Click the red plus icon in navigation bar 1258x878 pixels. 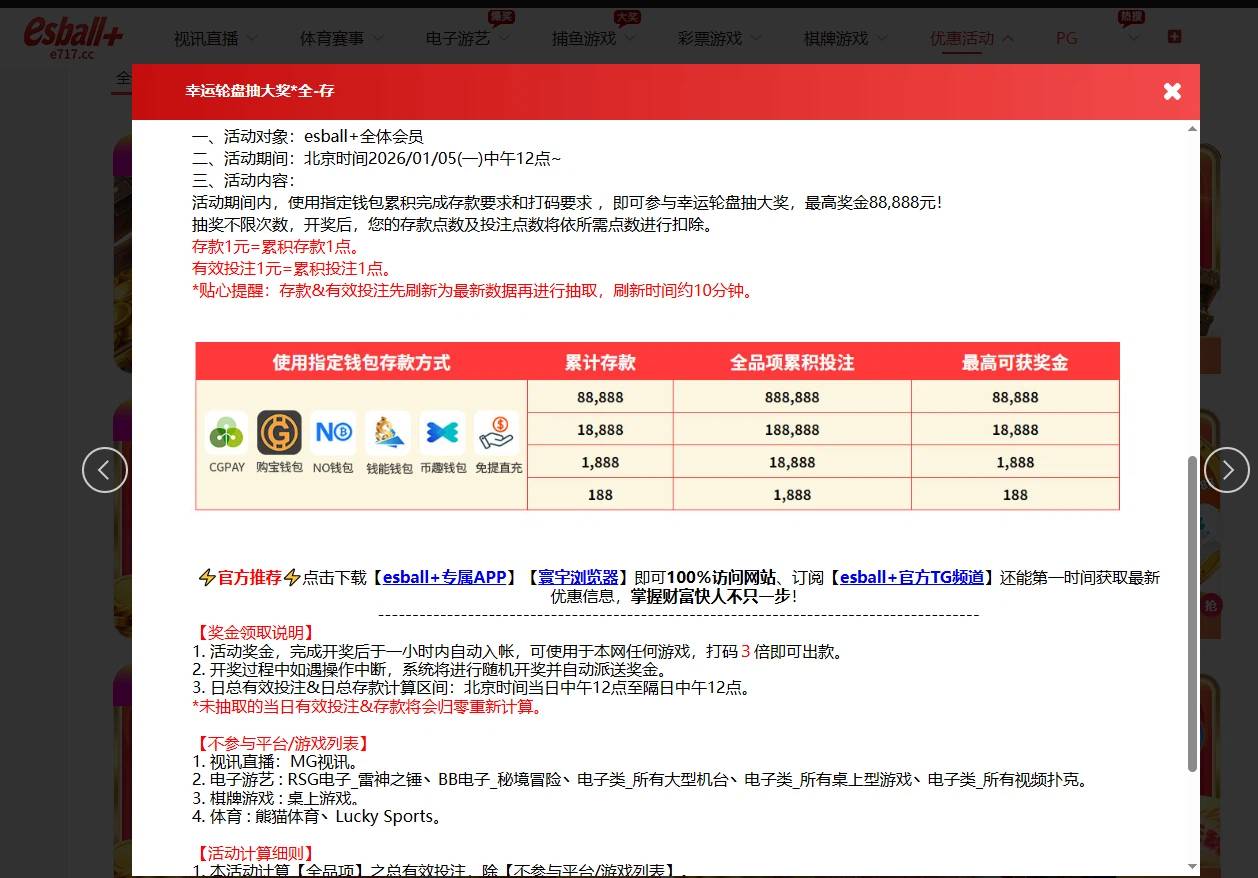tap(1174, 36)
